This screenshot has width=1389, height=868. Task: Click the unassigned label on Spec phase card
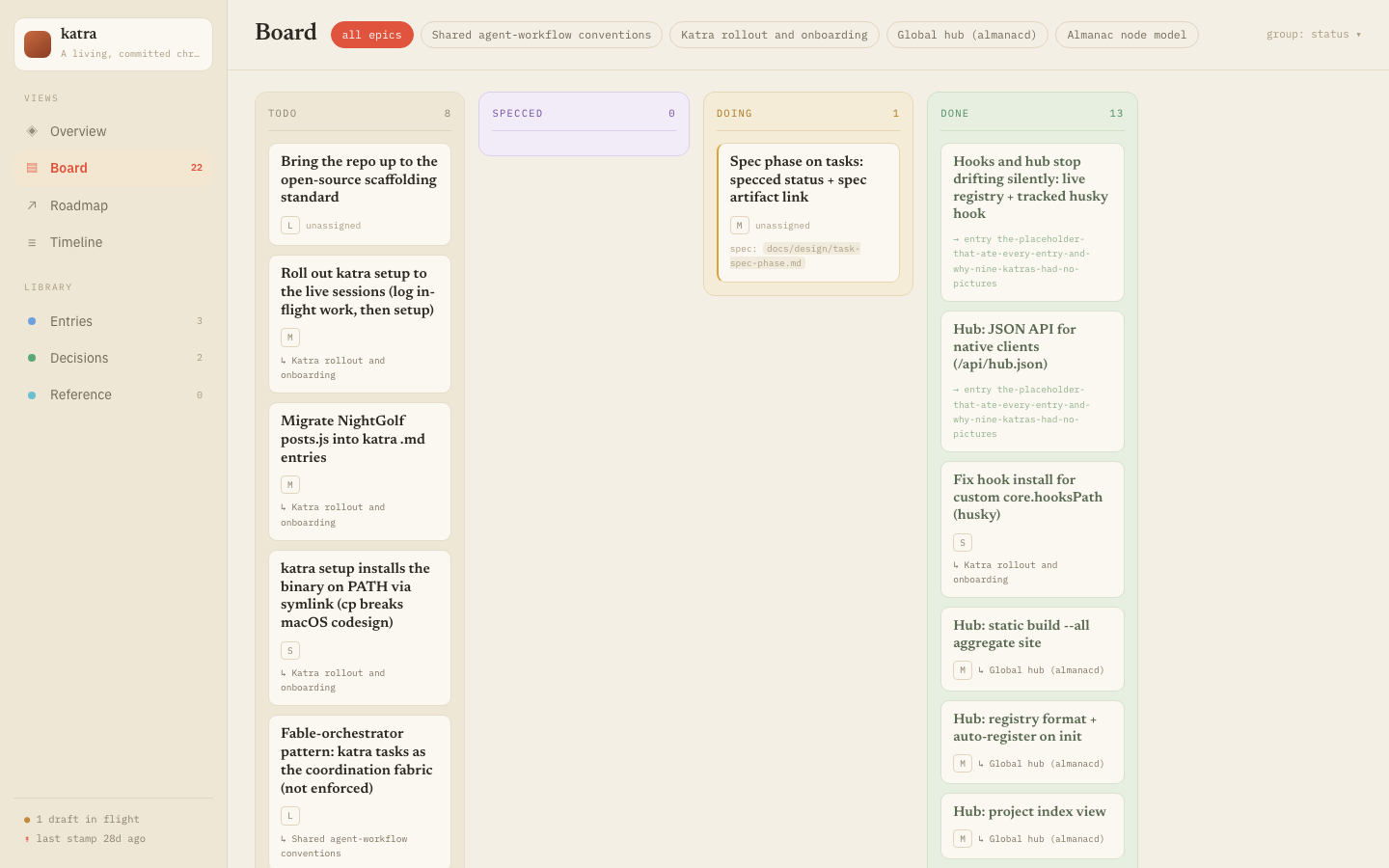782,226
